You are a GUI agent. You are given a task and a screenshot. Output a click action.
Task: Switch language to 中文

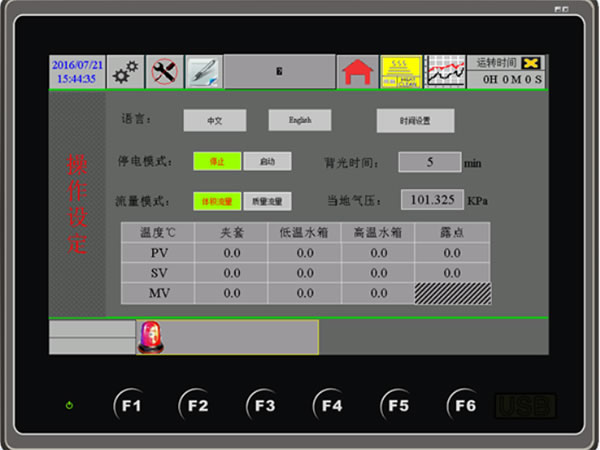213,120
